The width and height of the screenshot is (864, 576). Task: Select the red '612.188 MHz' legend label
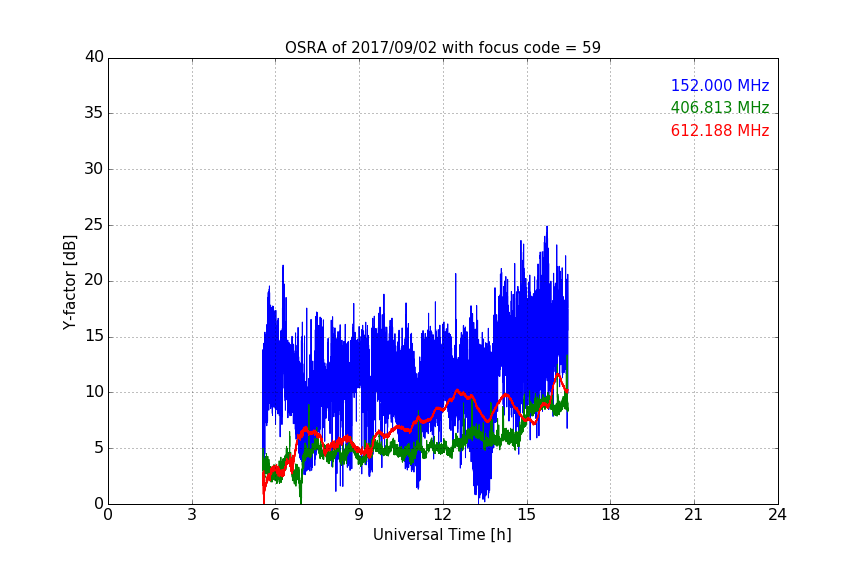[720, 131]
